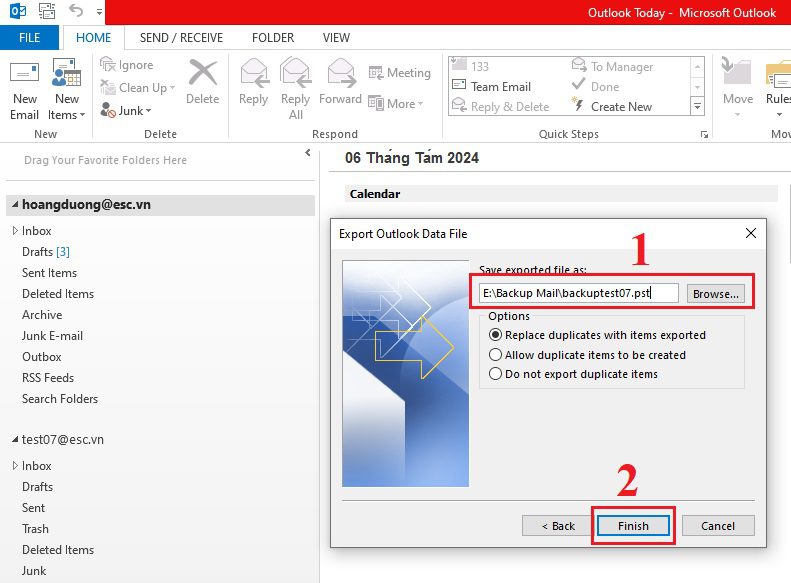
Task: Click the Finish button
Action: click(633, 526)
